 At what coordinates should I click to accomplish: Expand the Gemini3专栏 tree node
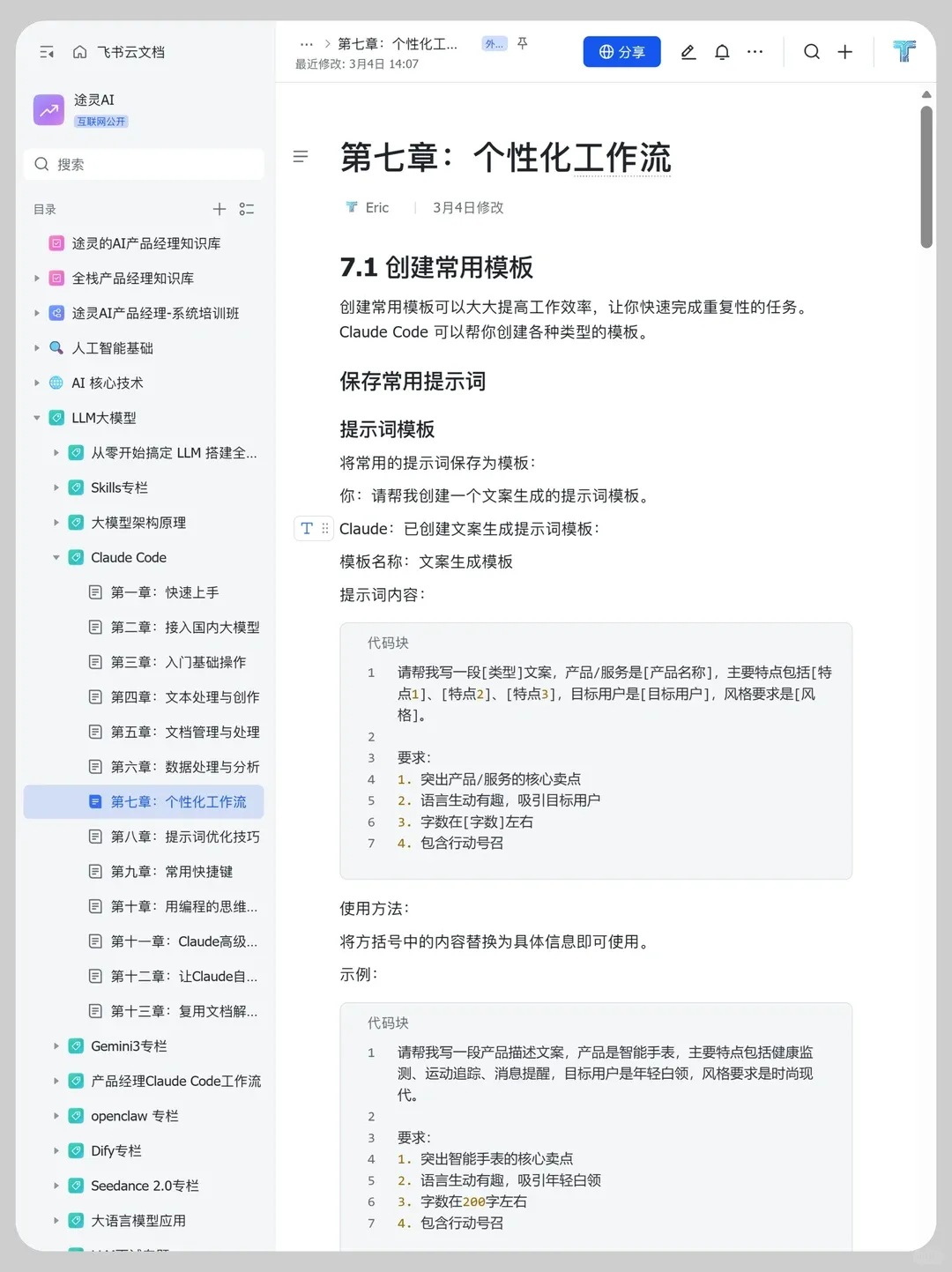coord(56,1046)
